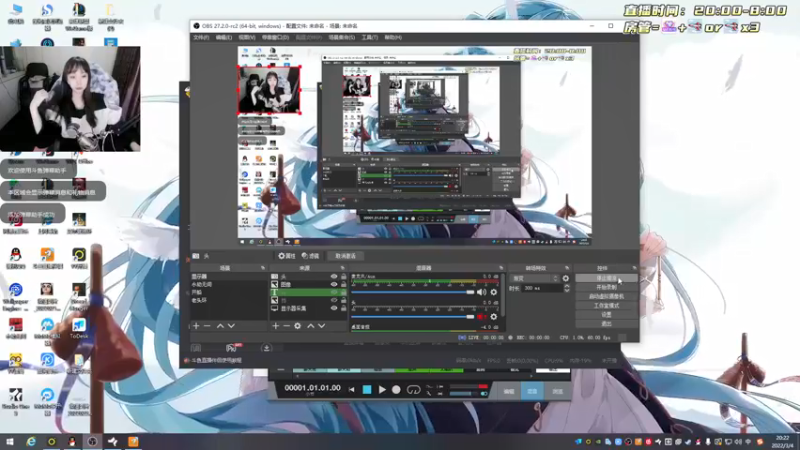Pop out the Sources dock panel icon
The height and width of the screenshot is (450, 800).
(342, 268)
